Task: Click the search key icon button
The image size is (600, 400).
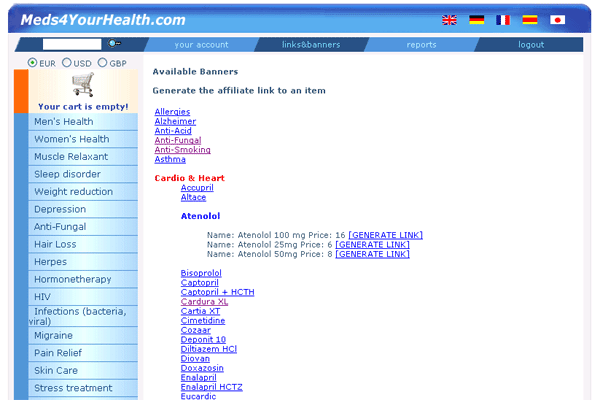Action: point(114,44)
